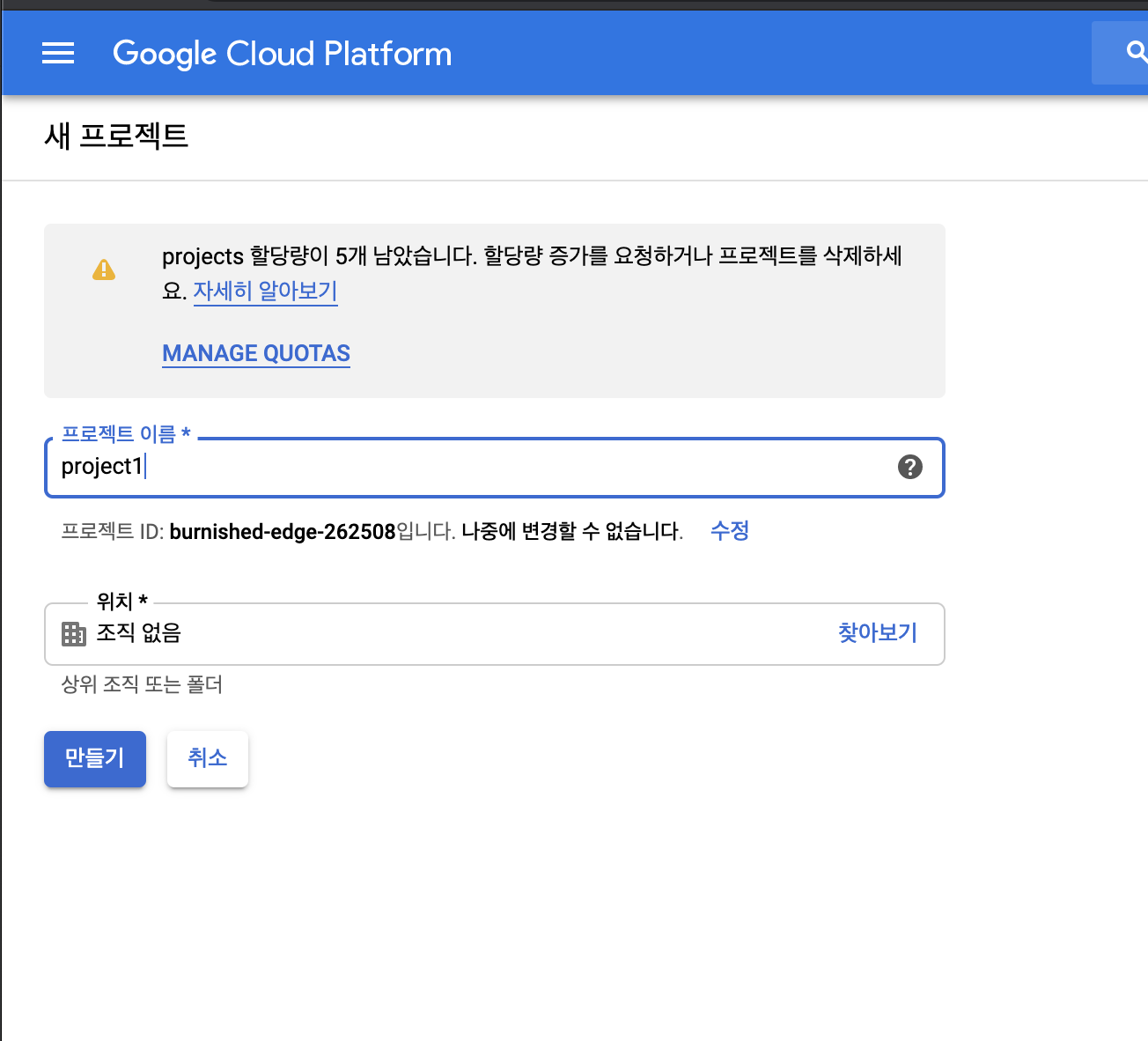The image size is (1148, 1041).
Task: Open the 자세히 알아보기 link
Action: point(265,291)
